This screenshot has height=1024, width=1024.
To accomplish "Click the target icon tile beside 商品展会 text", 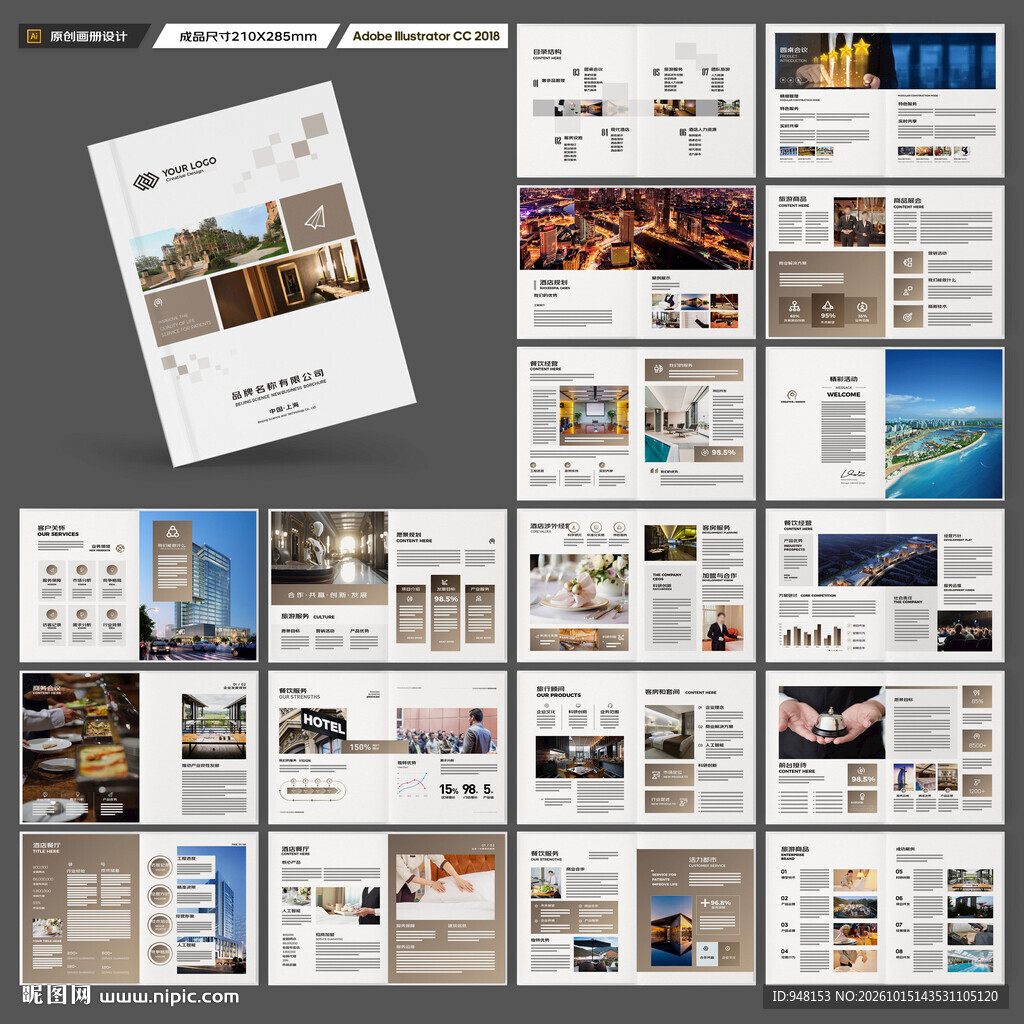I will [x=908, y=317].
